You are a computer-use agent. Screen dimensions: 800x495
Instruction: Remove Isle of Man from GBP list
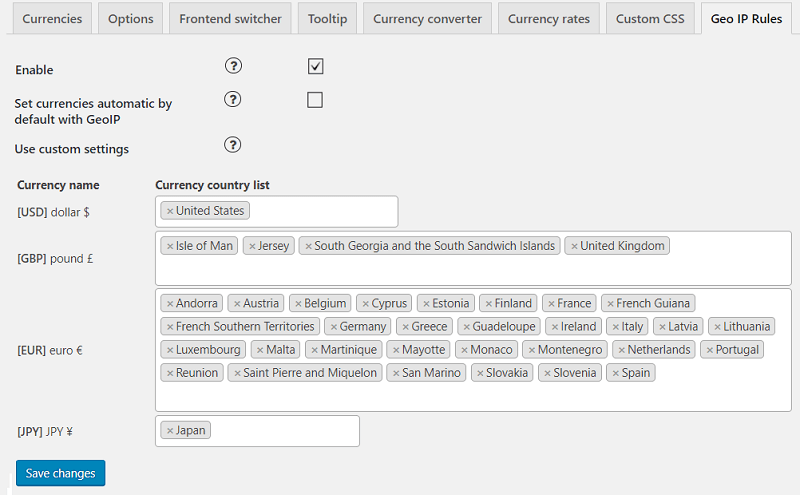click(170, 246)
